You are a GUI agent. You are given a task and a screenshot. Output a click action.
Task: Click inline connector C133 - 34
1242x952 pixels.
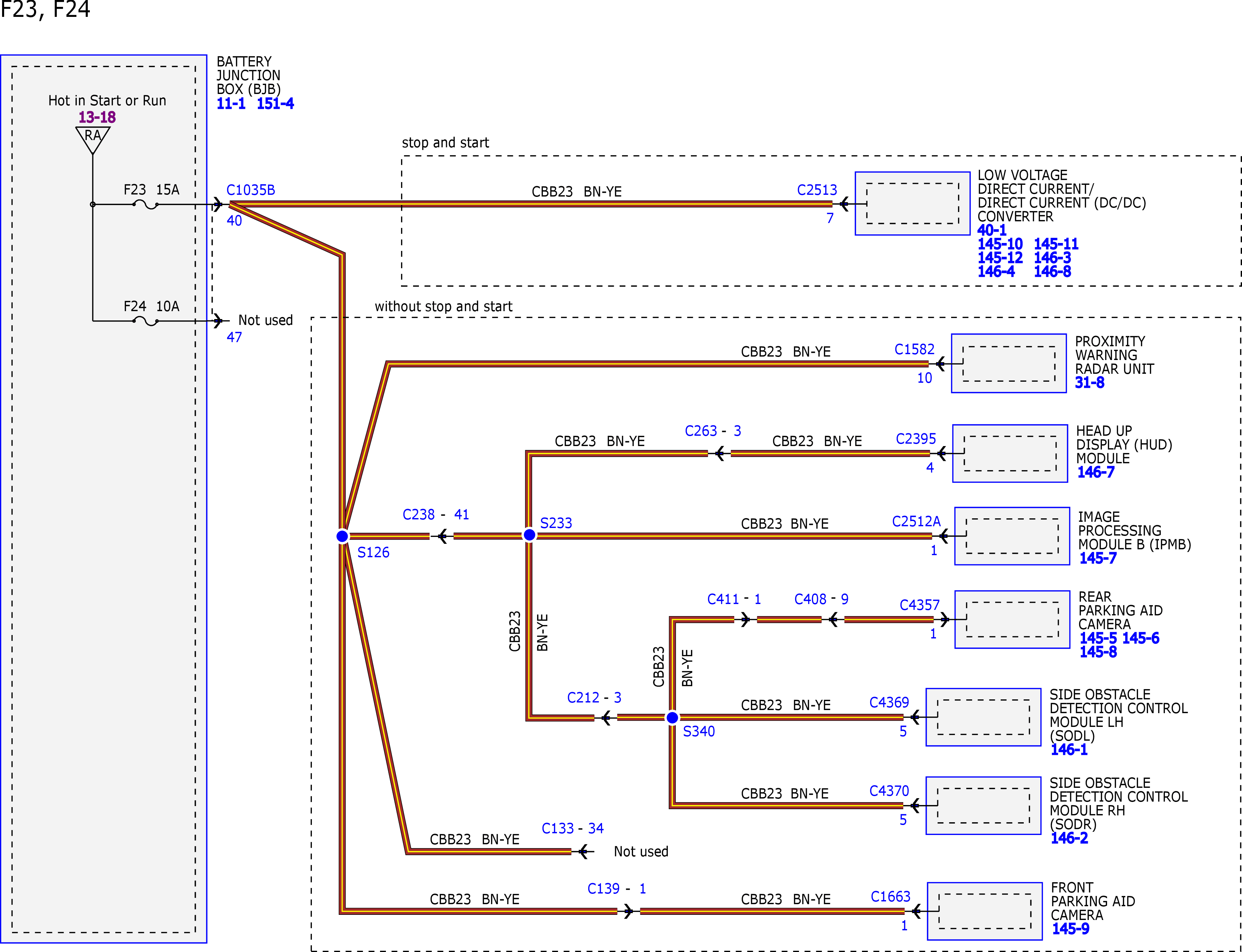coord(573,828)
